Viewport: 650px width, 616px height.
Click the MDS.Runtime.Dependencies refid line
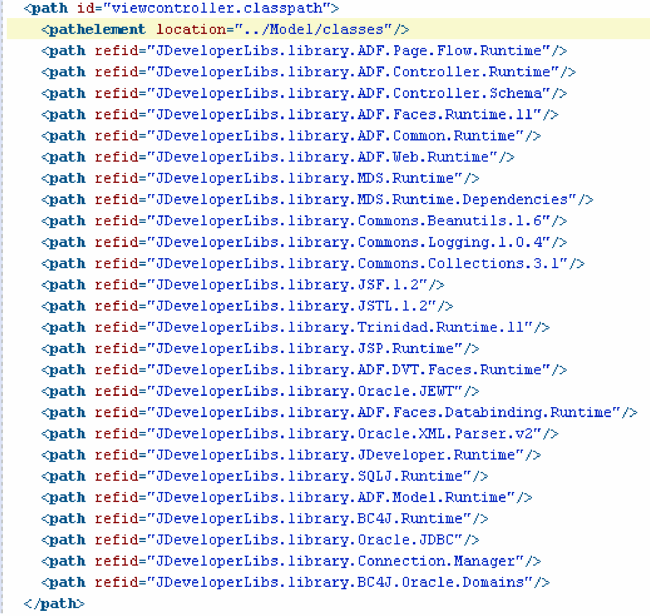point(317,200)
